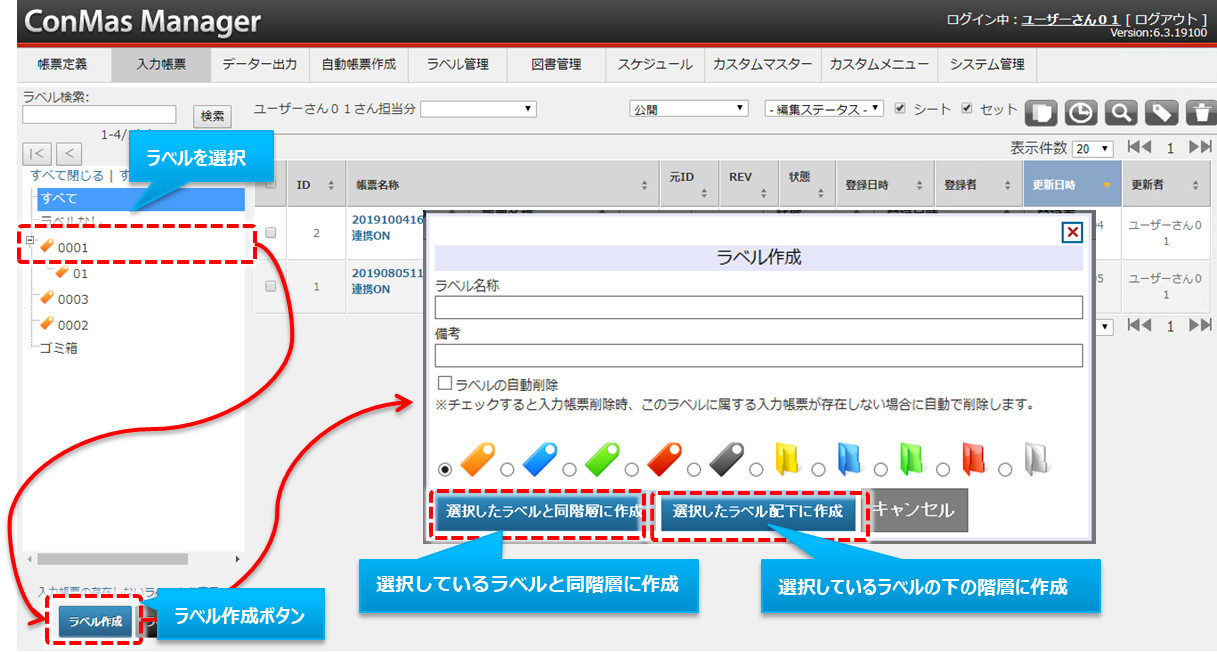Open the 表示件数 20 dropdown at top

pyautogui.click(x=1092, y=149)
